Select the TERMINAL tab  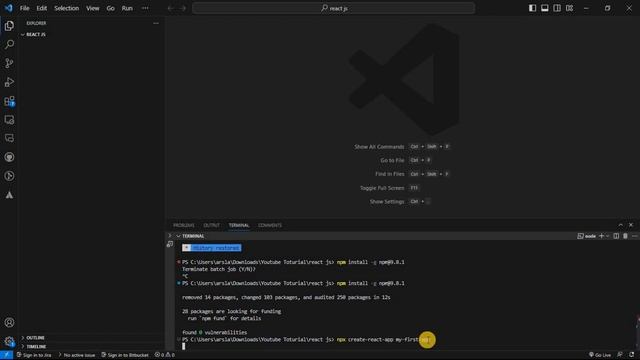(239, 225)
